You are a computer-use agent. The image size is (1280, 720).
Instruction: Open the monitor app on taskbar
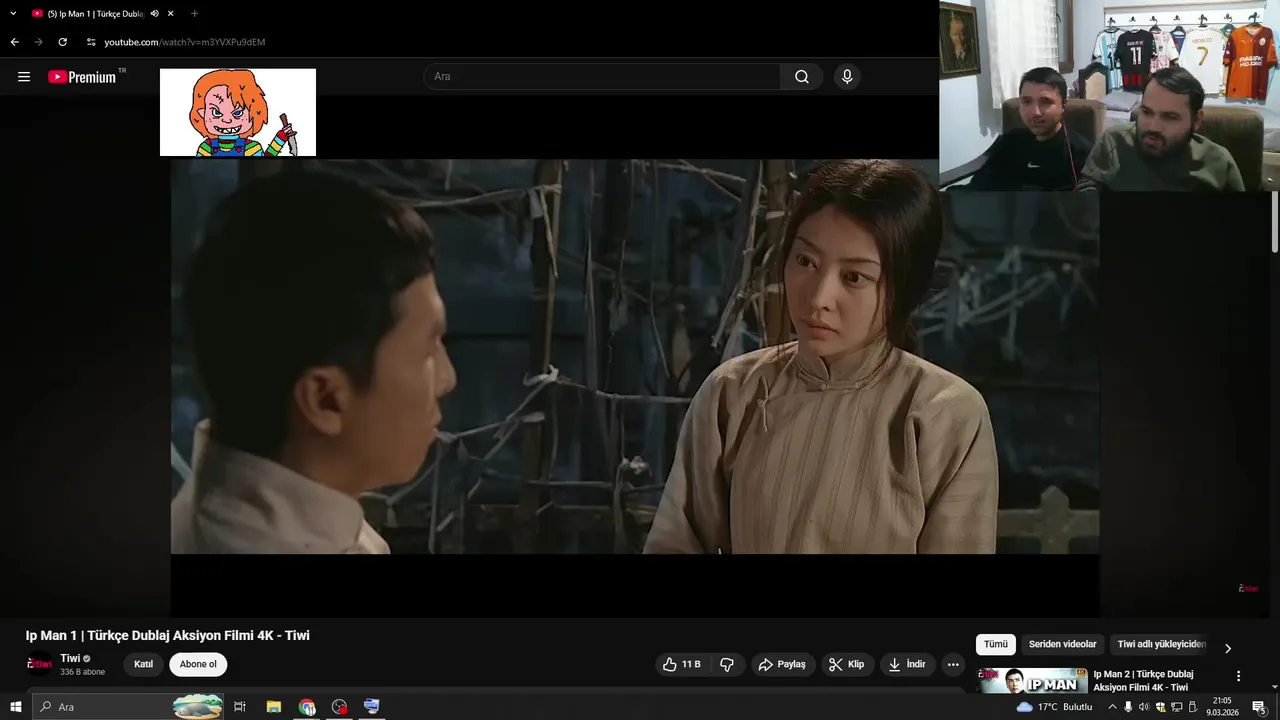pos(371,707)
